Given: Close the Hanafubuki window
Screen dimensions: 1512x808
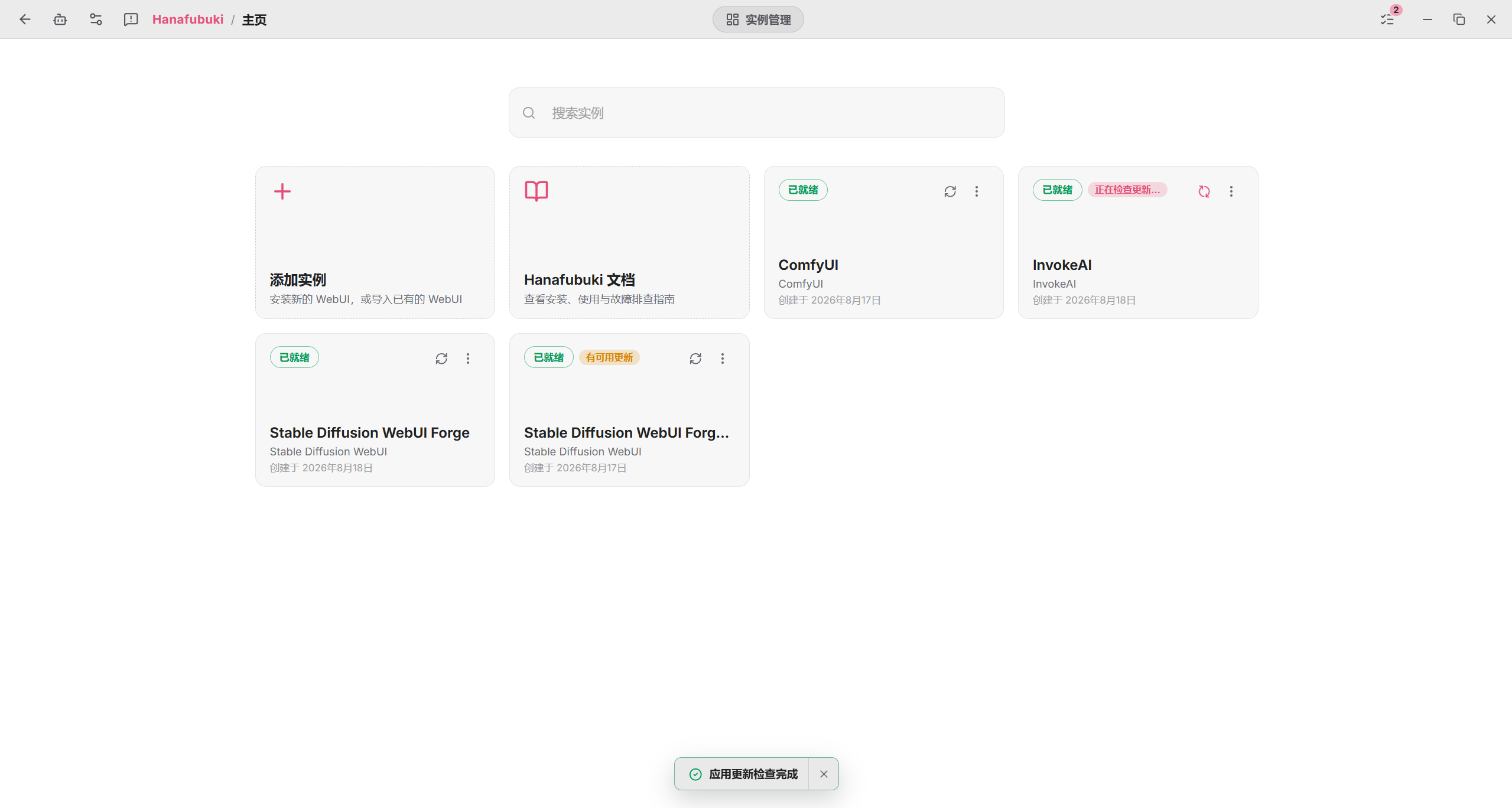Looking at the screenshot, I should coord(1491,19).
